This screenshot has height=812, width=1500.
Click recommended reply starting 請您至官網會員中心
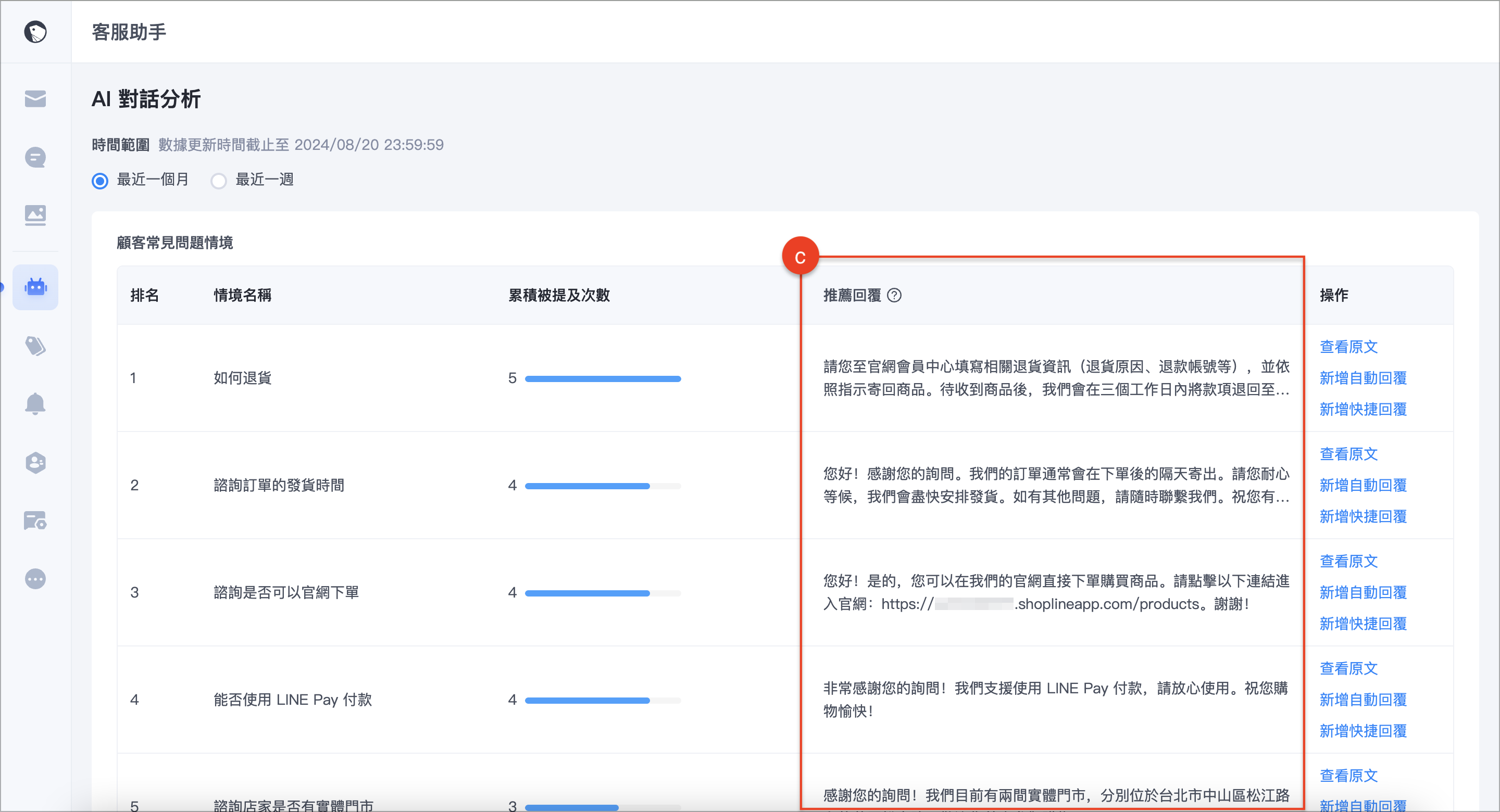click(x=1056, y=378)
